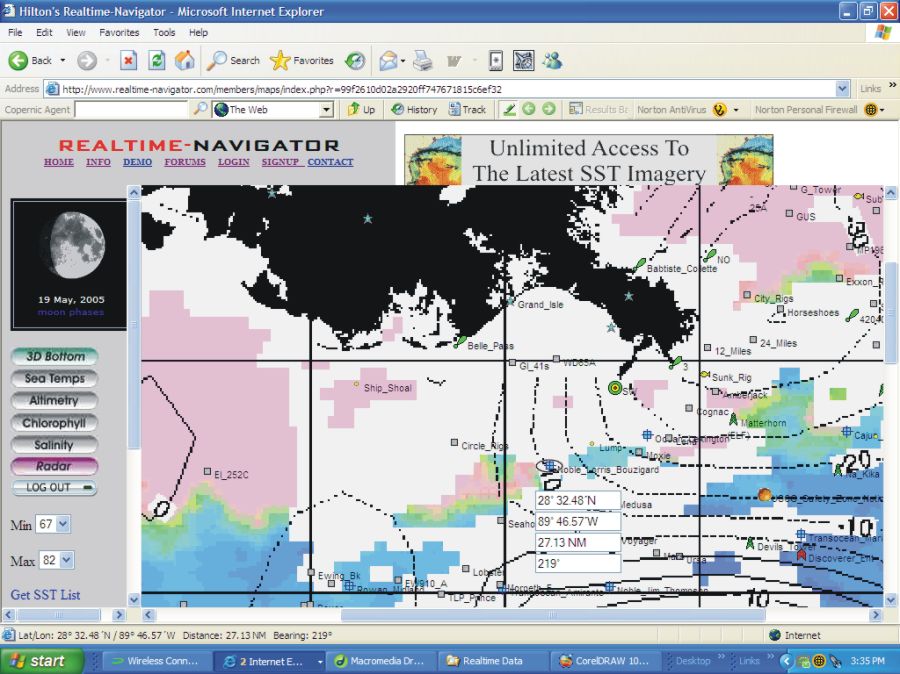The width and height of the screenshot is (900, 674).
Task: Click the Copernic Track button
Action: tap(468, 109)
